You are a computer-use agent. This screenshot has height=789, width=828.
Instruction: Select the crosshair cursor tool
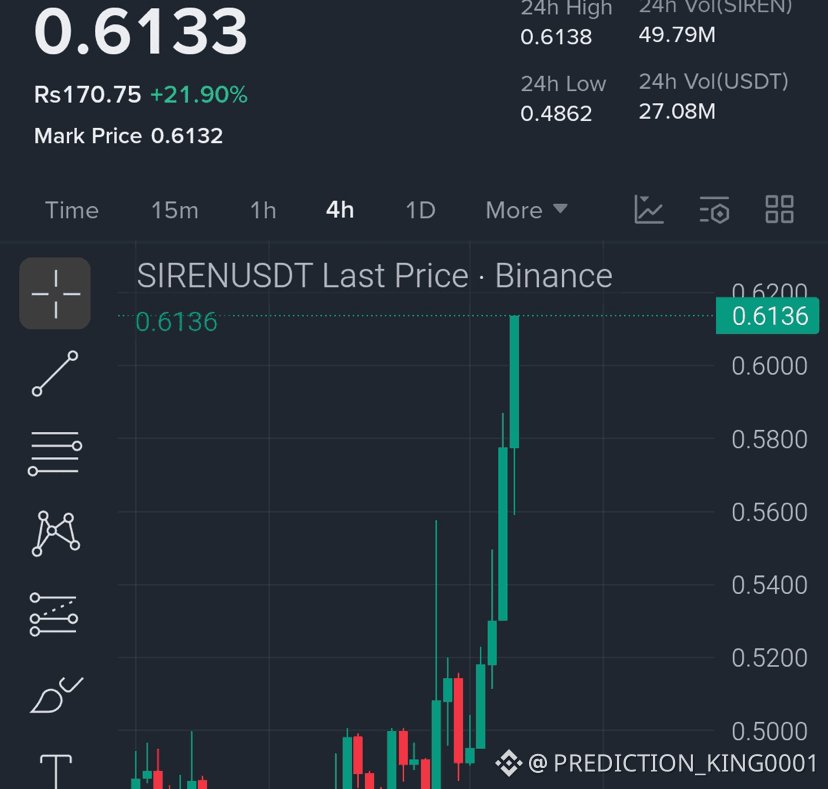coord(55,294)
